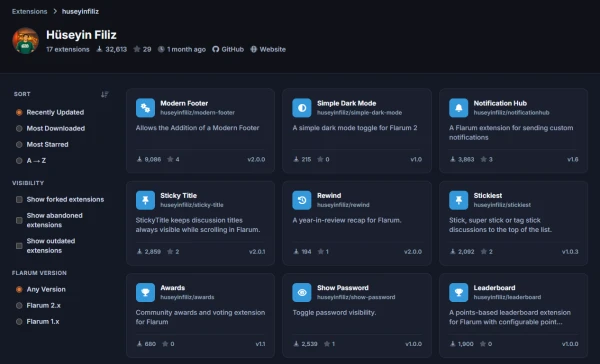Image resolution: width=600 pixels, height=364 pixels.
Task: Click huseyinfiliz/notificationhub package name
Action: click(511, 113)
